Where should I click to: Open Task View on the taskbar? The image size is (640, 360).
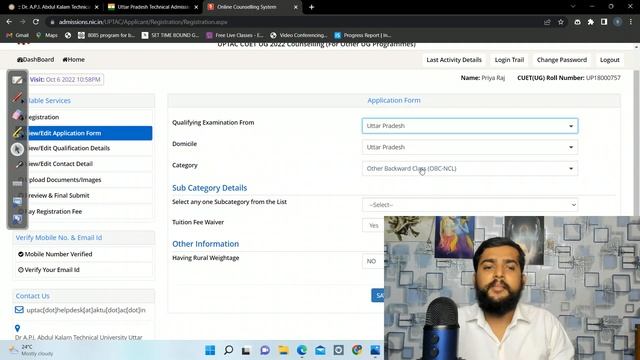[x=246, y=350]
